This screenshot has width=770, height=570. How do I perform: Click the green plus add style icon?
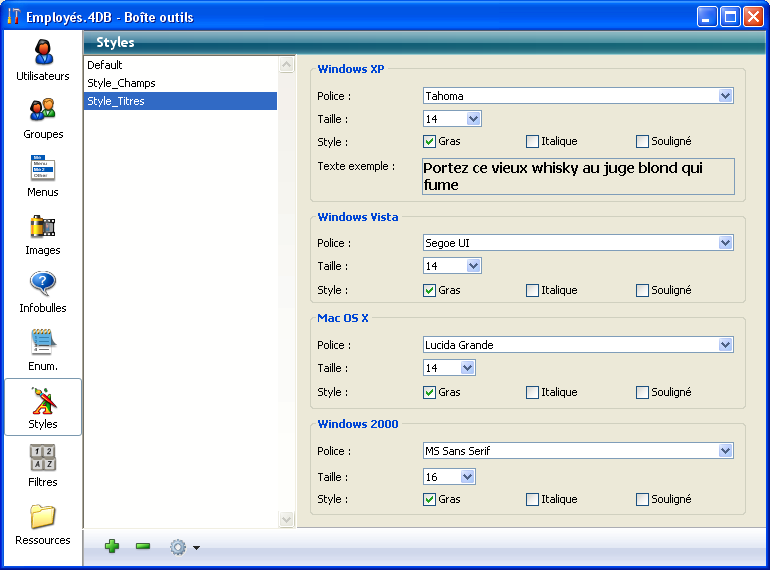[x=112, y=546]
